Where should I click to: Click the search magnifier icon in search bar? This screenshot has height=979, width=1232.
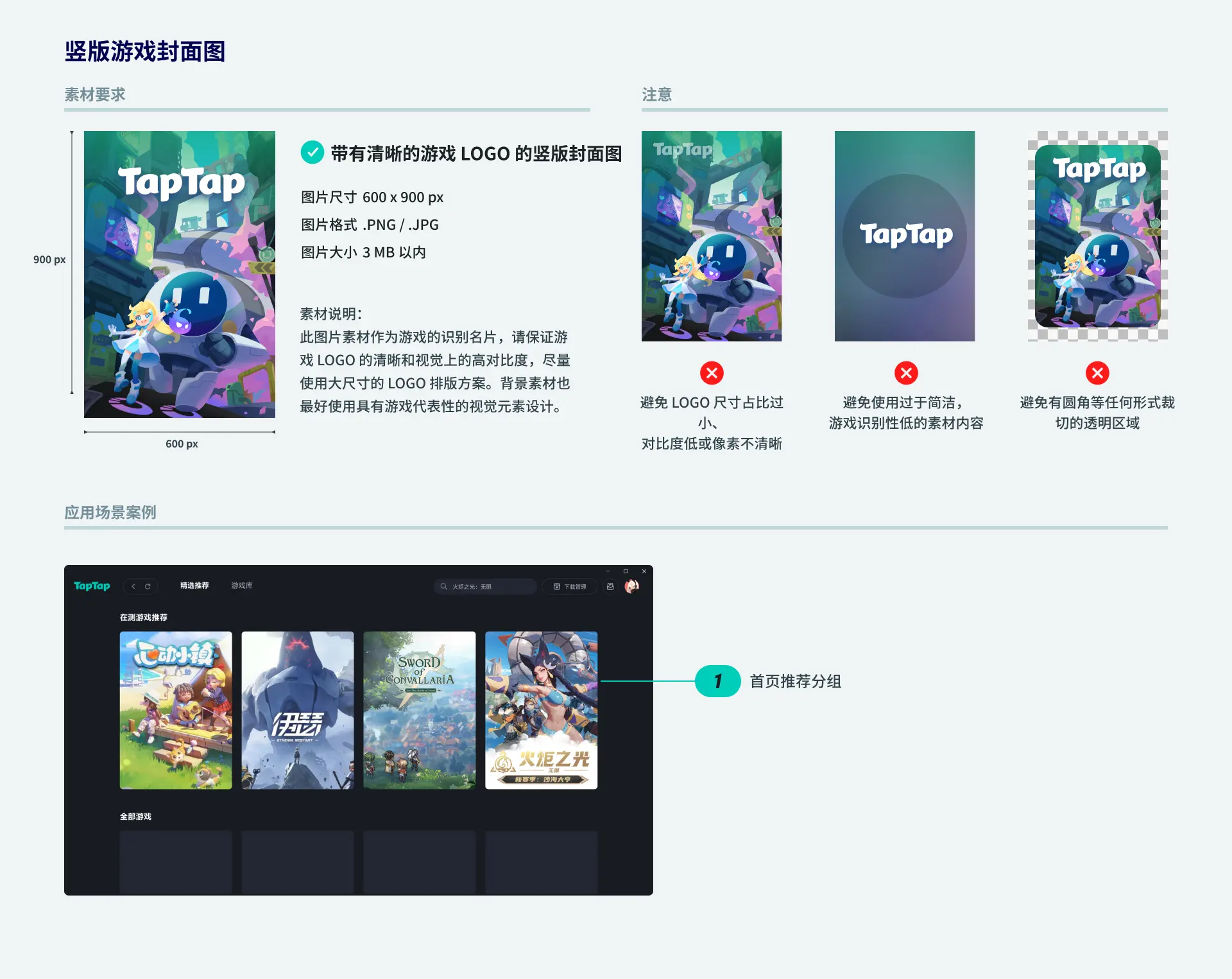tap(443, 586)
